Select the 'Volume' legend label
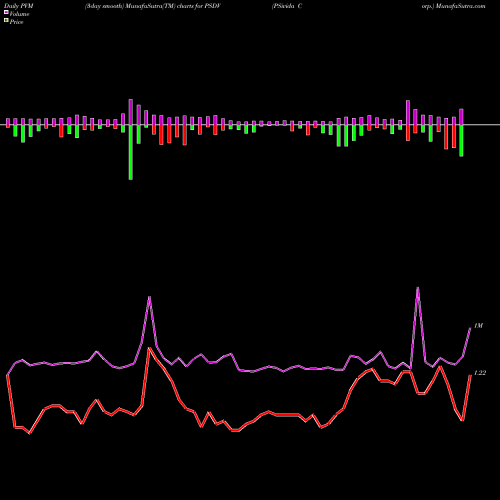Viewport: 500px width, 500px height. coord(19,14)
